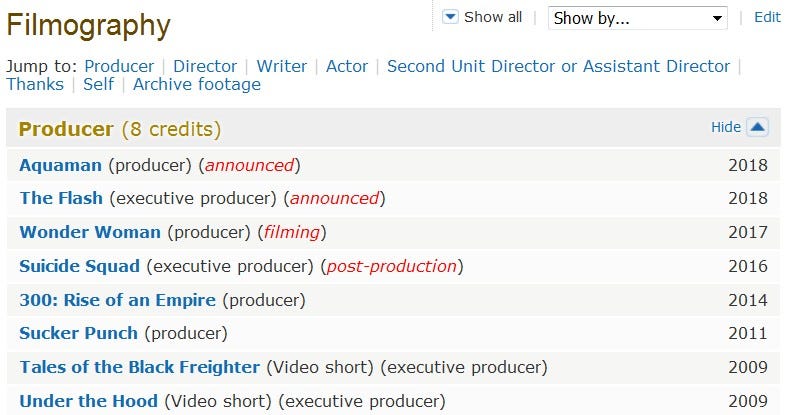Viewport: 789px width, 415px height.
Task: Jump to Archive footage section
Action: coord(197,84)
